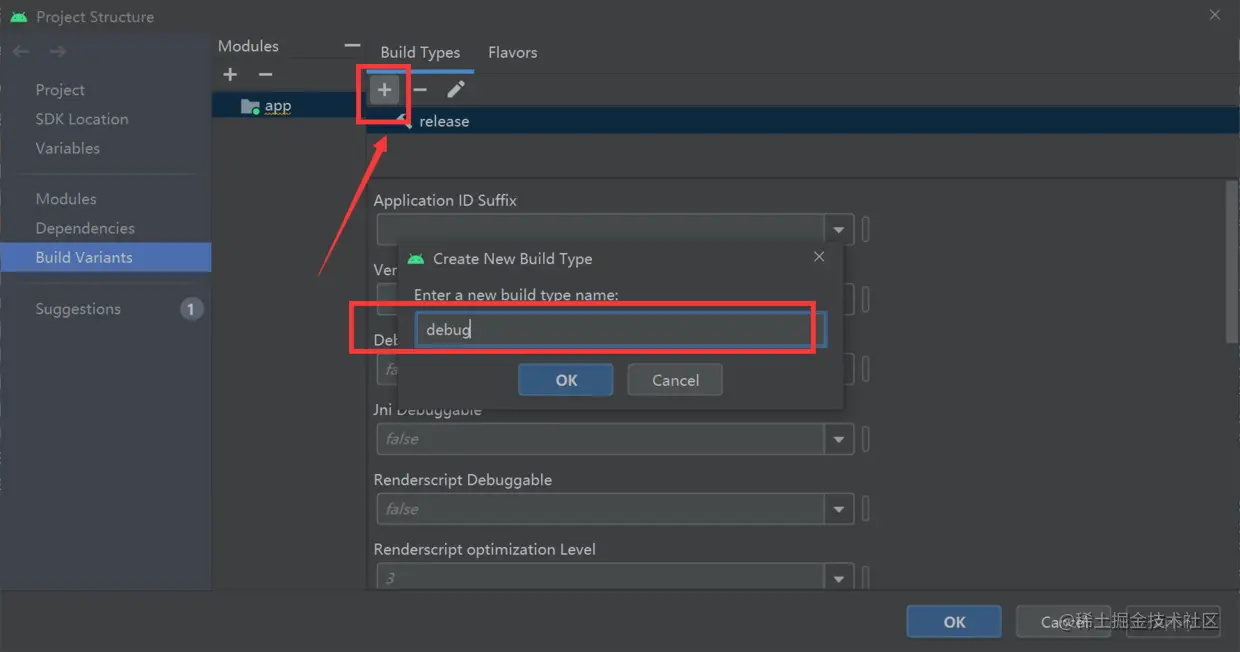Viewport: 1240px width, 652px height.
Task: Click the Renderscript optimization Level value field
Action: [601, 578]
